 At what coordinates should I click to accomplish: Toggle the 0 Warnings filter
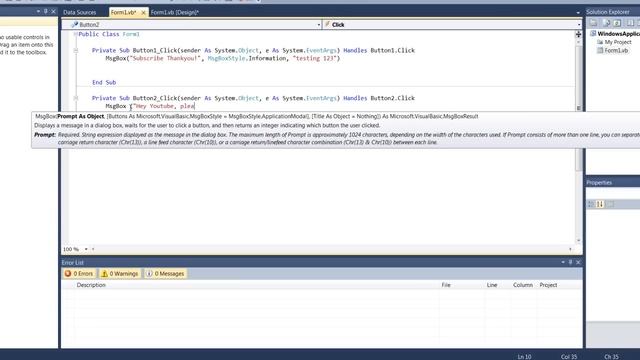coord(120,274)
